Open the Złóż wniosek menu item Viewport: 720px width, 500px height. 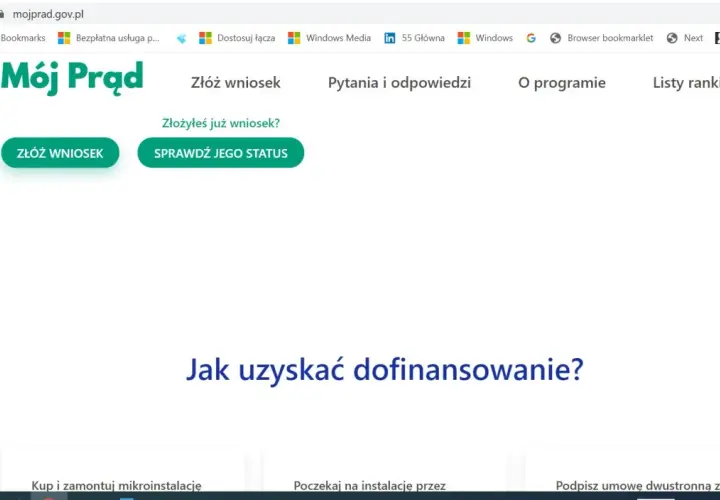pyautogui.click(x=236, y=83)
